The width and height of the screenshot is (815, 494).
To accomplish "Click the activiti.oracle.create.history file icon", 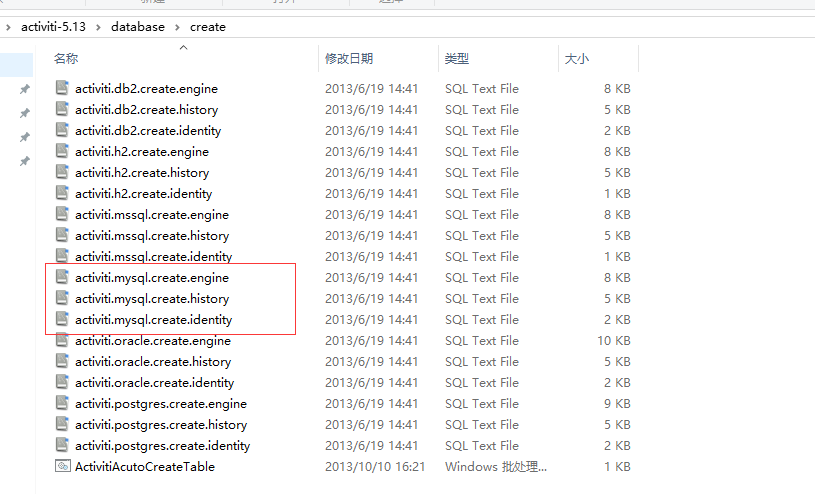I will (x=62, y=361).
